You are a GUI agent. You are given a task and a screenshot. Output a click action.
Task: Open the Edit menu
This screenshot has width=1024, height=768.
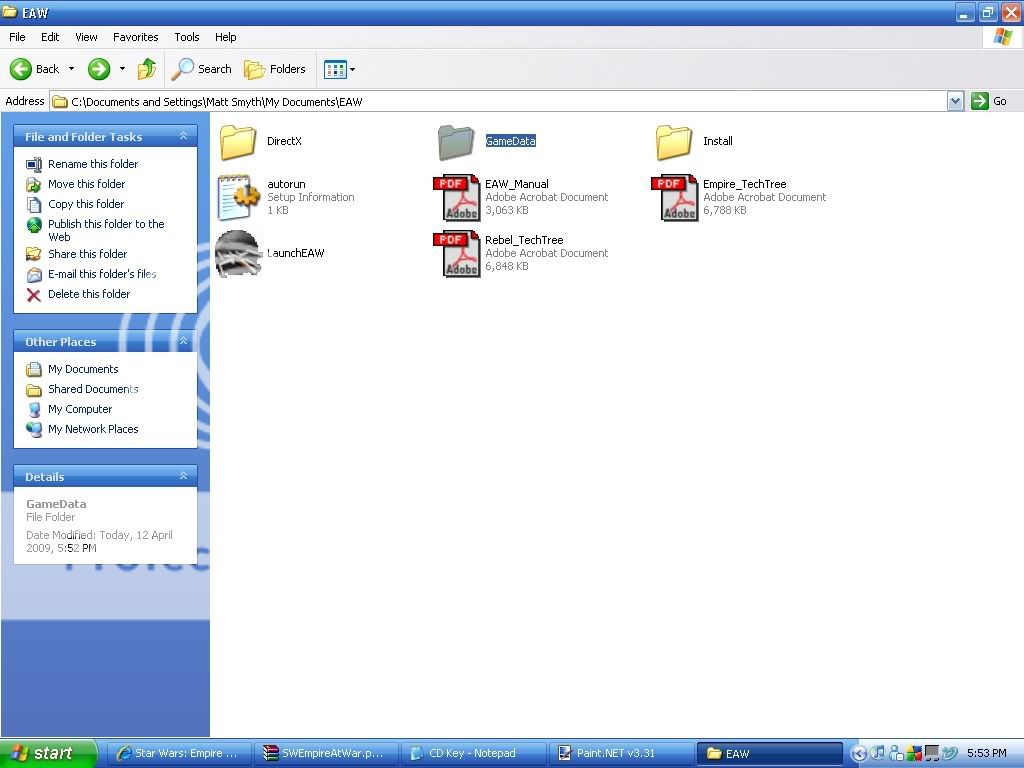click(50, 37)
